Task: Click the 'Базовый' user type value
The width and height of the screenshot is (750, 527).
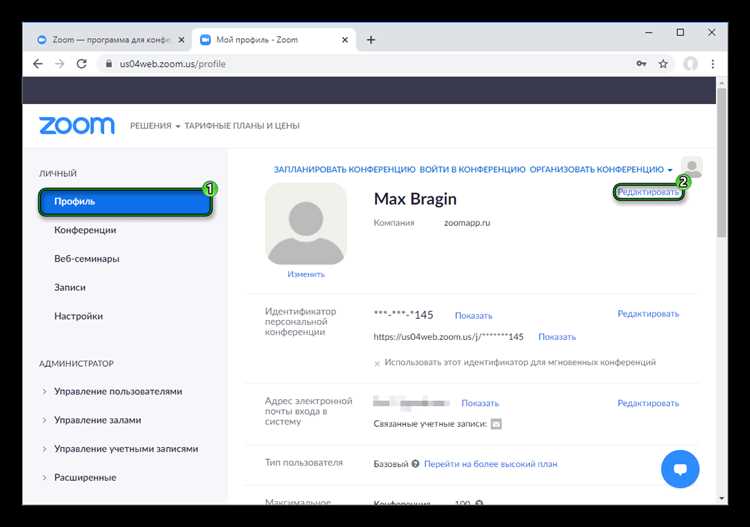Action: tap(391, 464)
